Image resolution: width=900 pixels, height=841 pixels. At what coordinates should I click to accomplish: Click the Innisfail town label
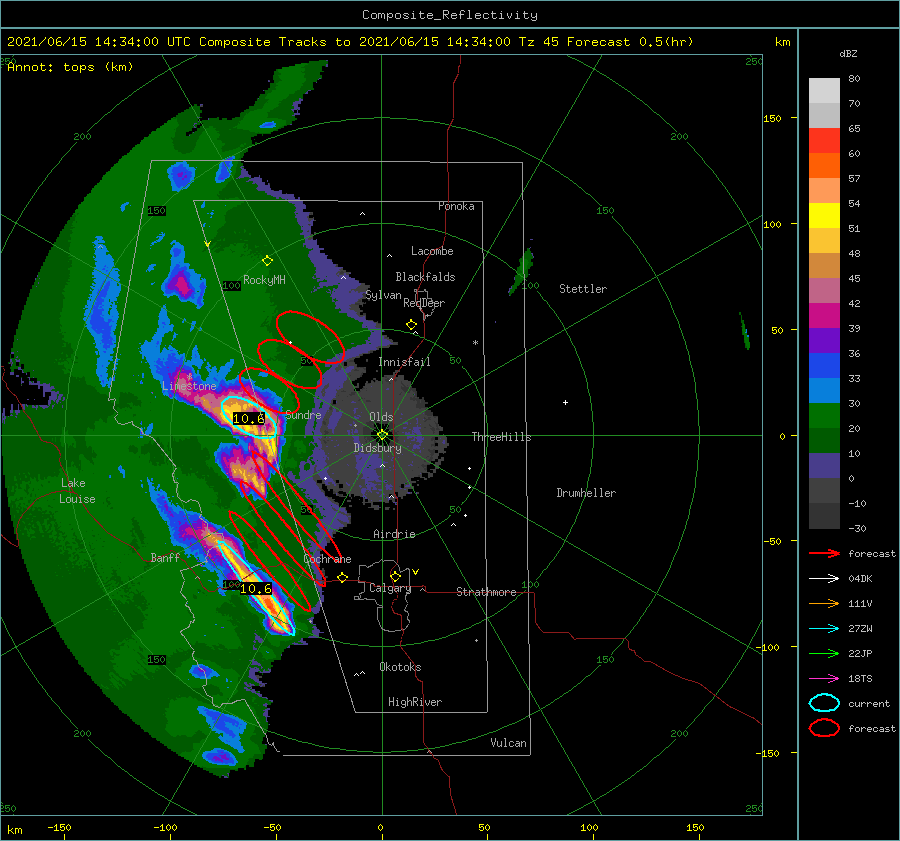(x=404, y=362)
